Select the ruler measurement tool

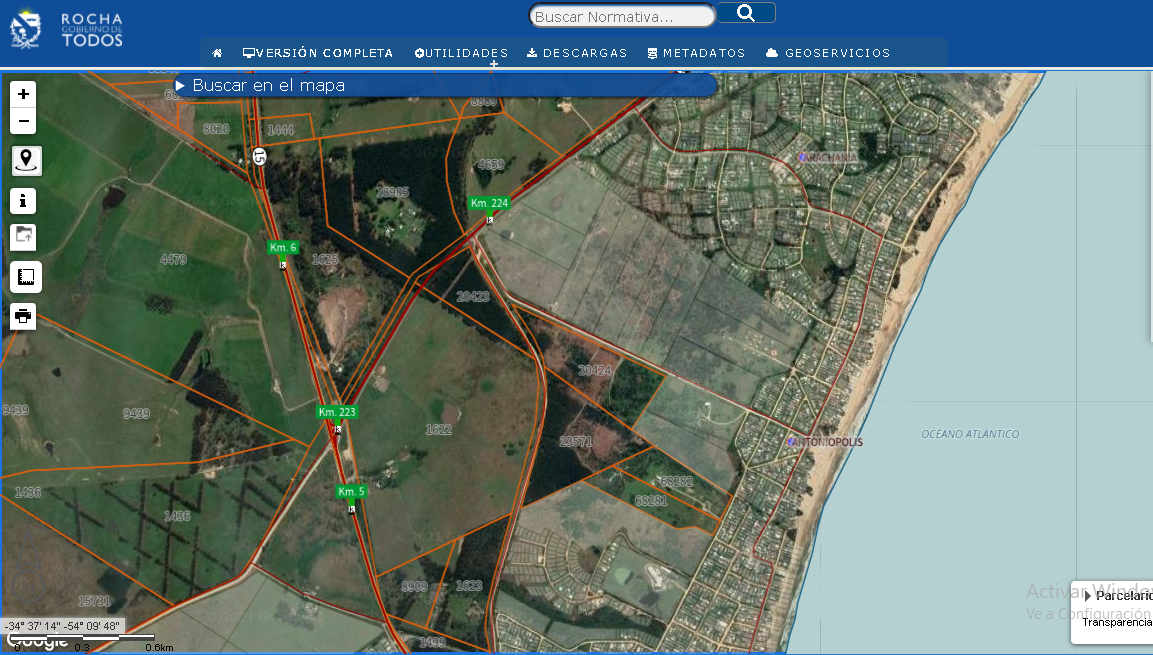tap(25, 277)
